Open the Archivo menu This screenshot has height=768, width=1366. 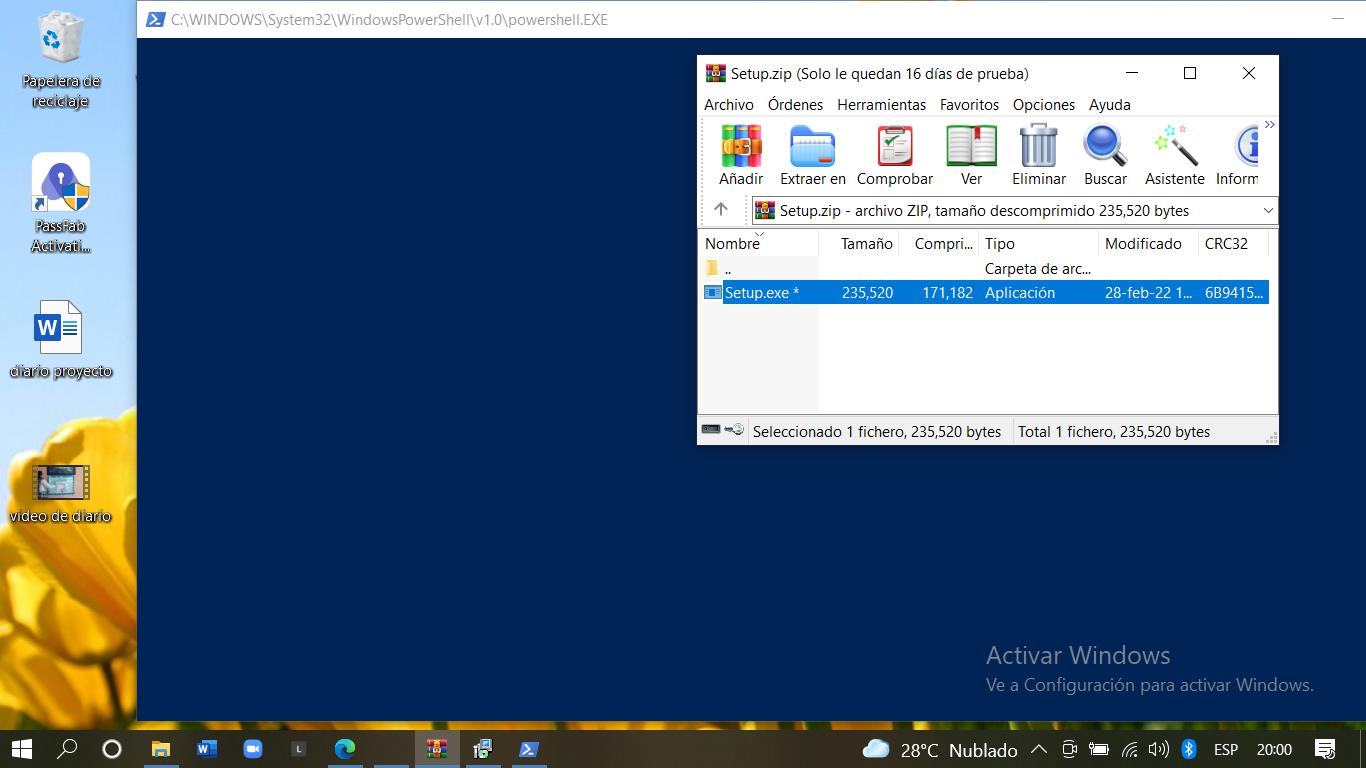728,105
